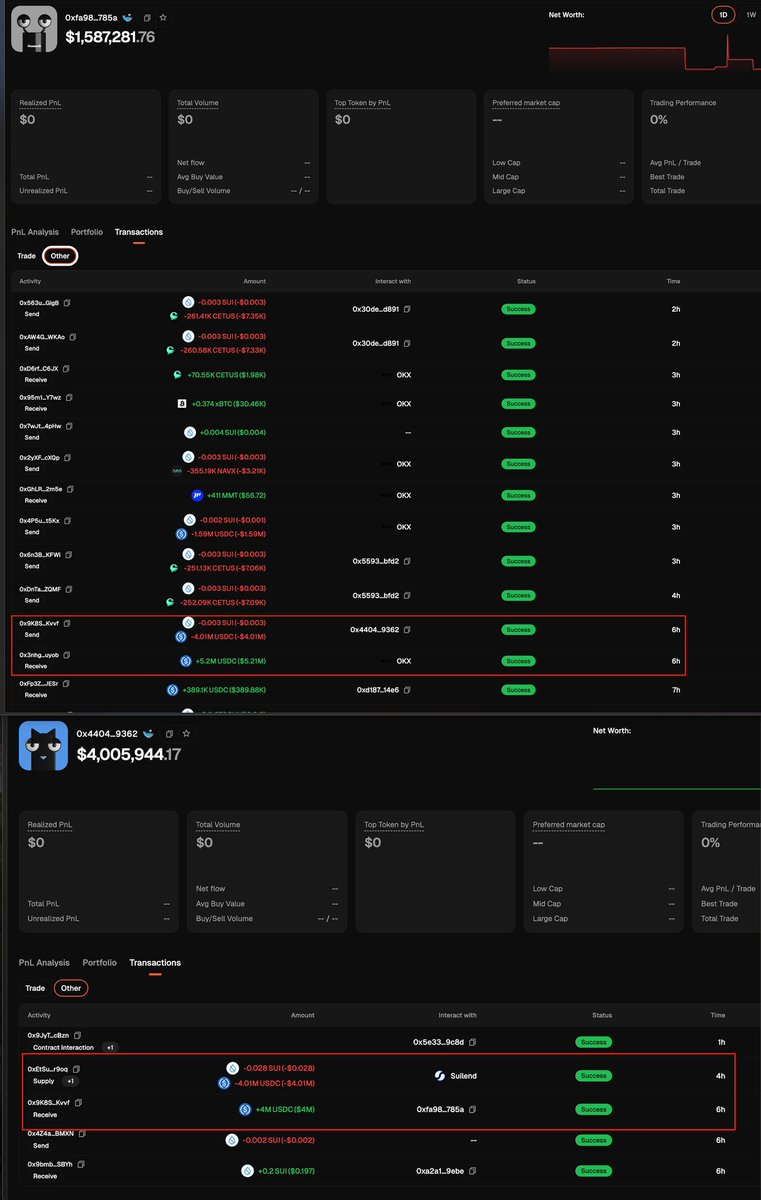Copy transaction hash 0xGhLR…2m5e
The image size is (761, 1200).
coord(71,489)
